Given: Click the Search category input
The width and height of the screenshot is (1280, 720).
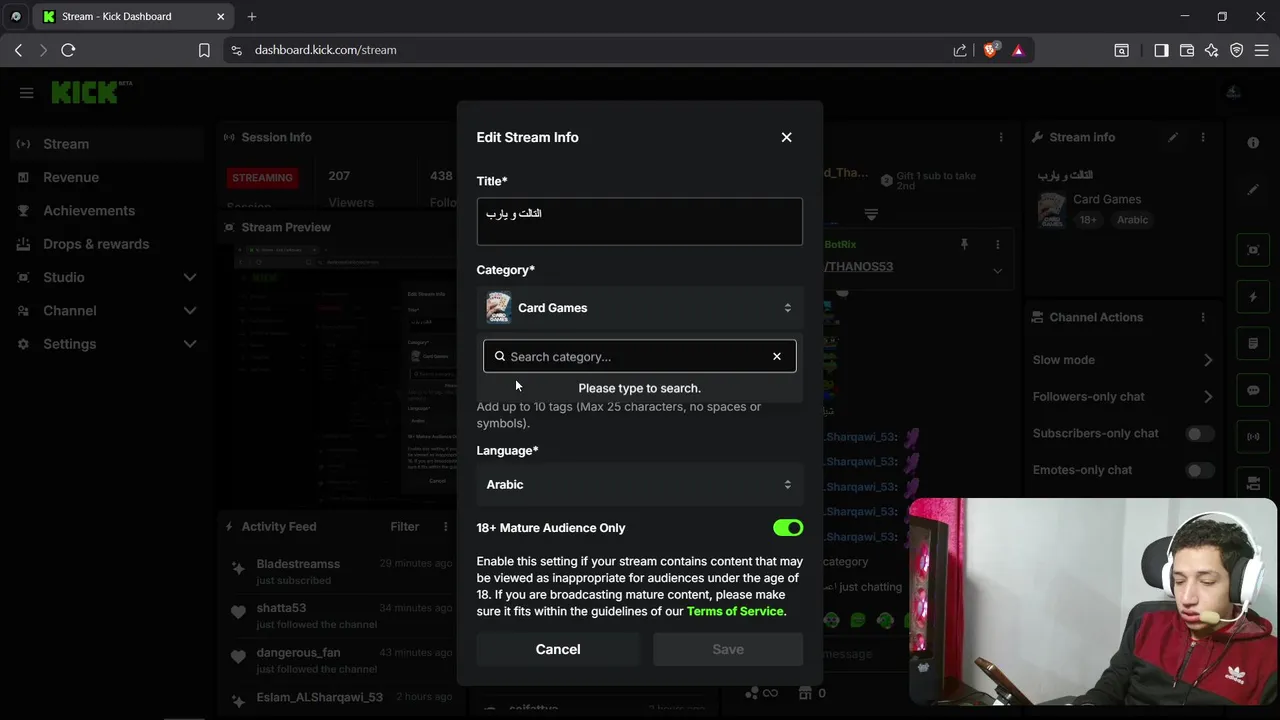Looking at the screenshot, I should click(x=638, y=356).
